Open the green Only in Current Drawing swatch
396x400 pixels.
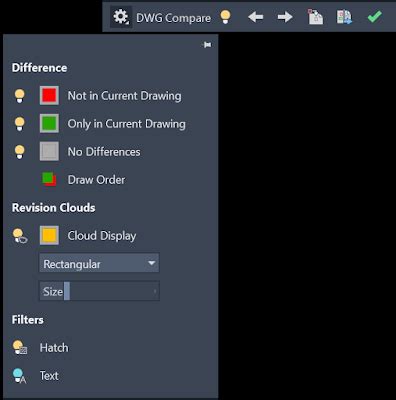tap(49, 123)
